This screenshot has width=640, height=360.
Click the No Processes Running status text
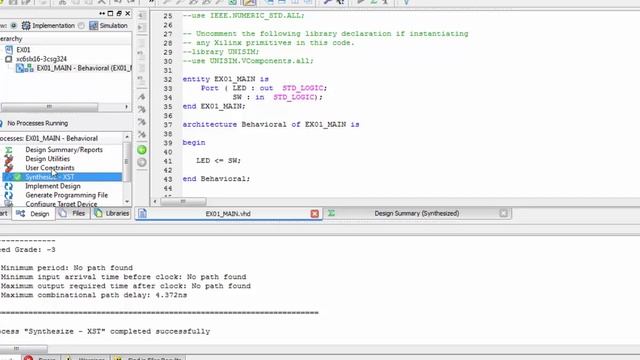coord(38,123)
